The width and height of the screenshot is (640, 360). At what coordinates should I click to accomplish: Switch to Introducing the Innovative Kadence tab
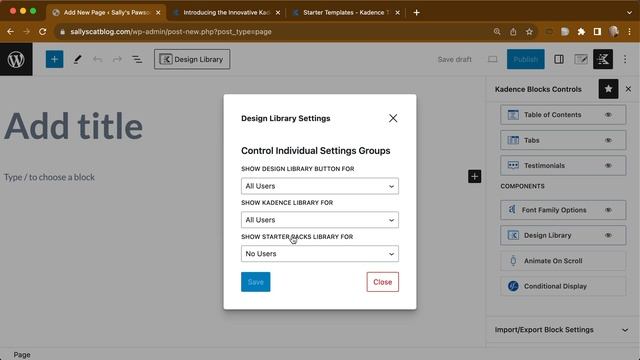[227, 13]
